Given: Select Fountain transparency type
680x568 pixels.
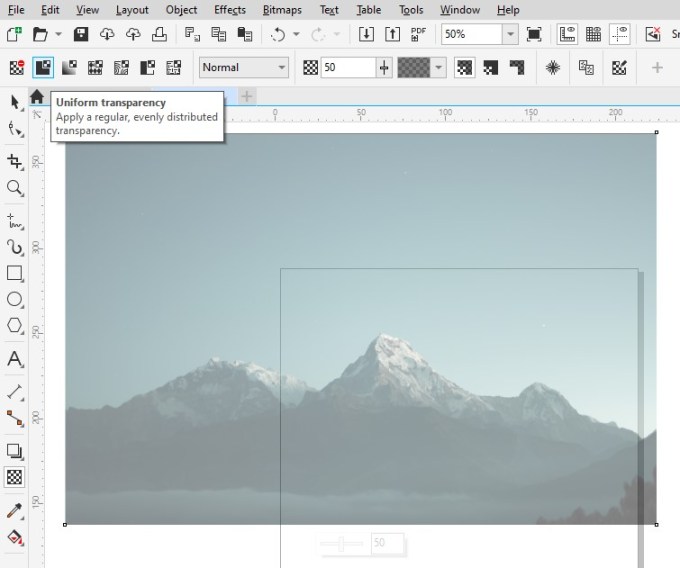Looking at the screenshot, I should (x=69, y=68).
